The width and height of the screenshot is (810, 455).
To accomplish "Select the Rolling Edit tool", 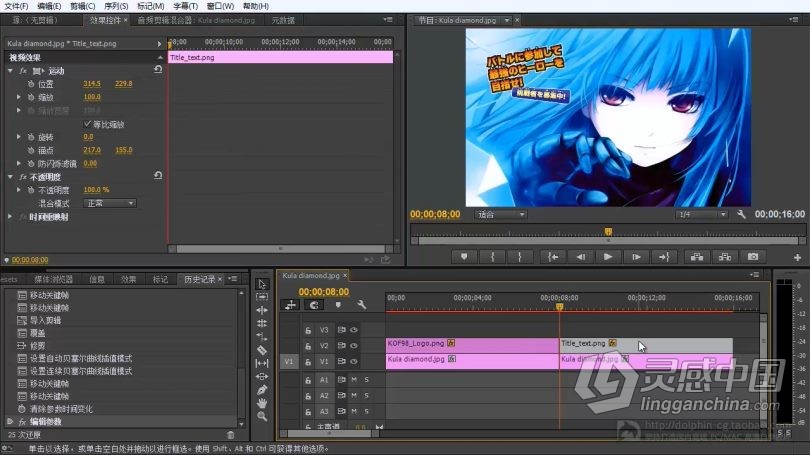I will coord(262,323).
